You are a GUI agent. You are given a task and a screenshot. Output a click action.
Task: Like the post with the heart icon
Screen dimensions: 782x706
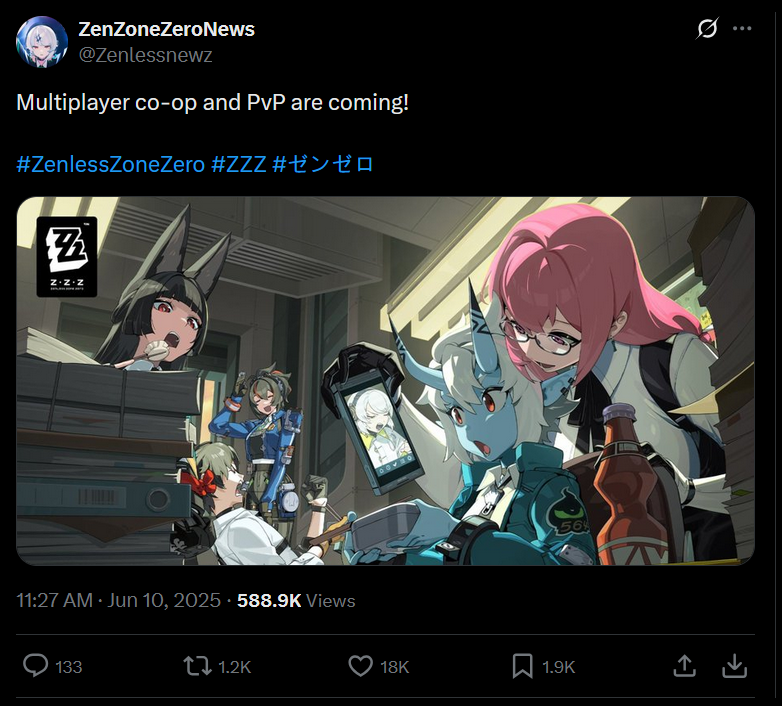click(x=360, y=666)
